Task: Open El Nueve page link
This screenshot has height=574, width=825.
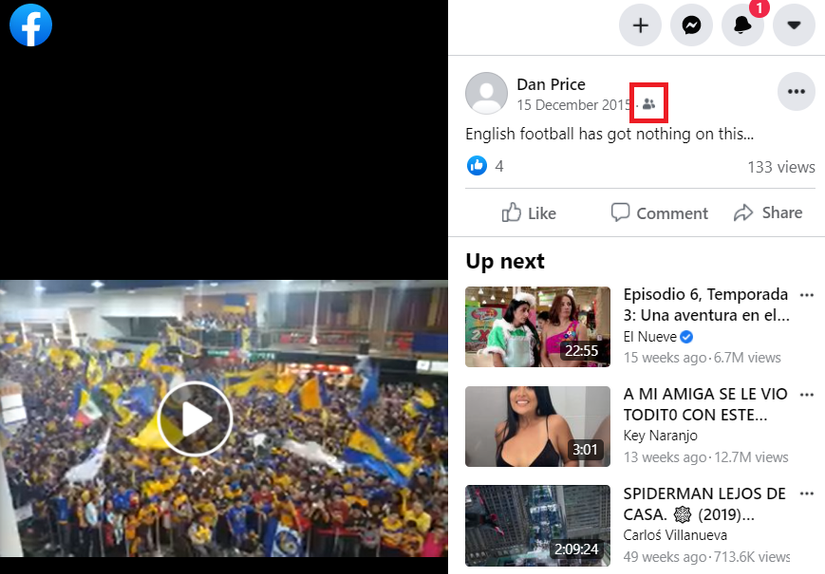Action: click(650, 337)
